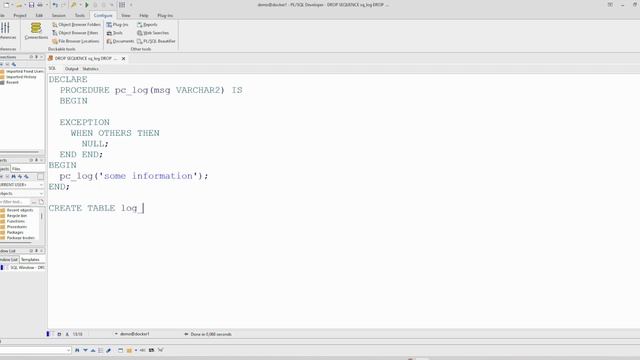Switch to the Files tab in Objects panel

16,169
